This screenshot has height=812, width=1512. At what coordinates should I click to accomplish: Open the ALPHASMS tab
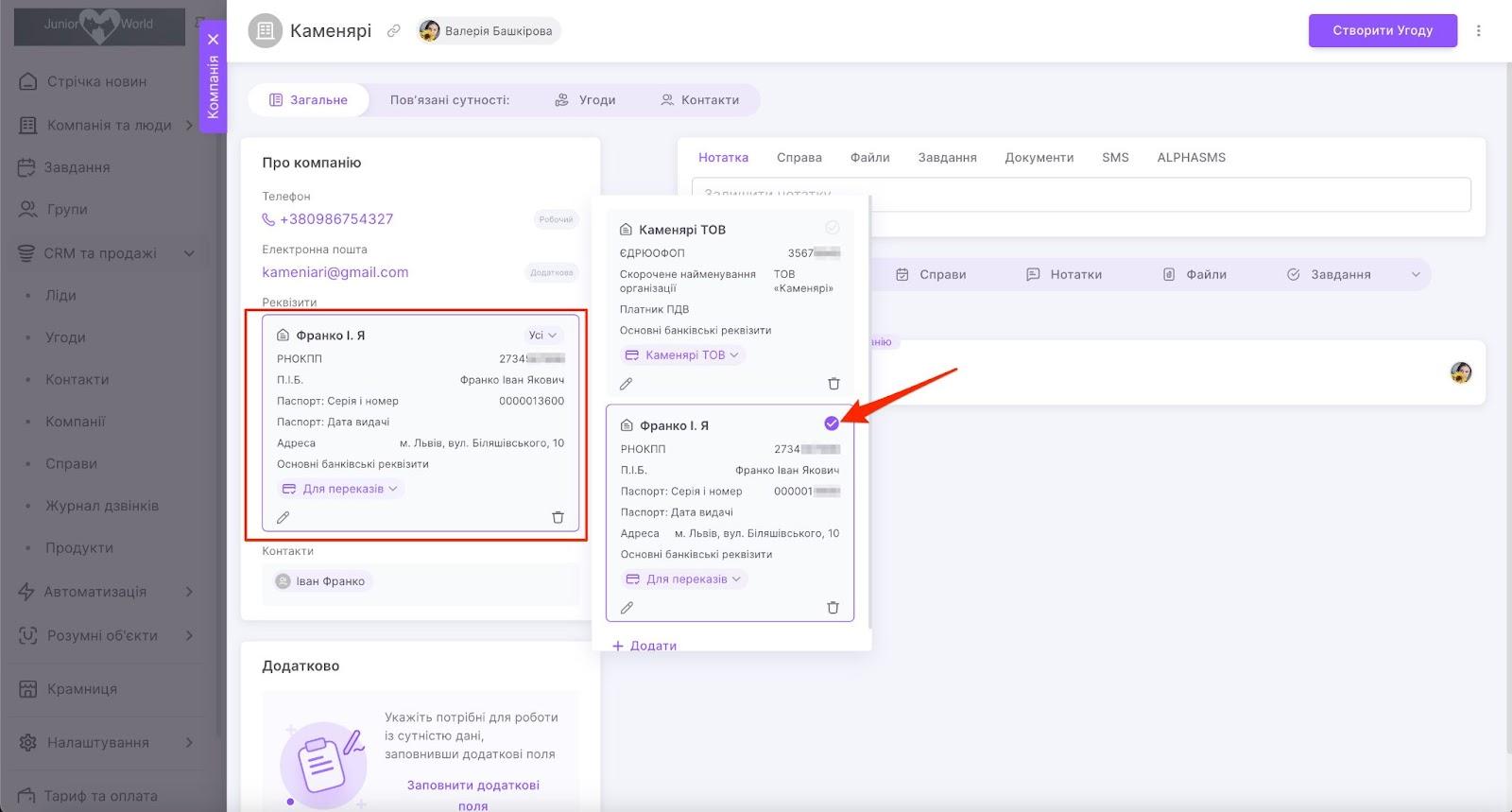coord(1191,158)
